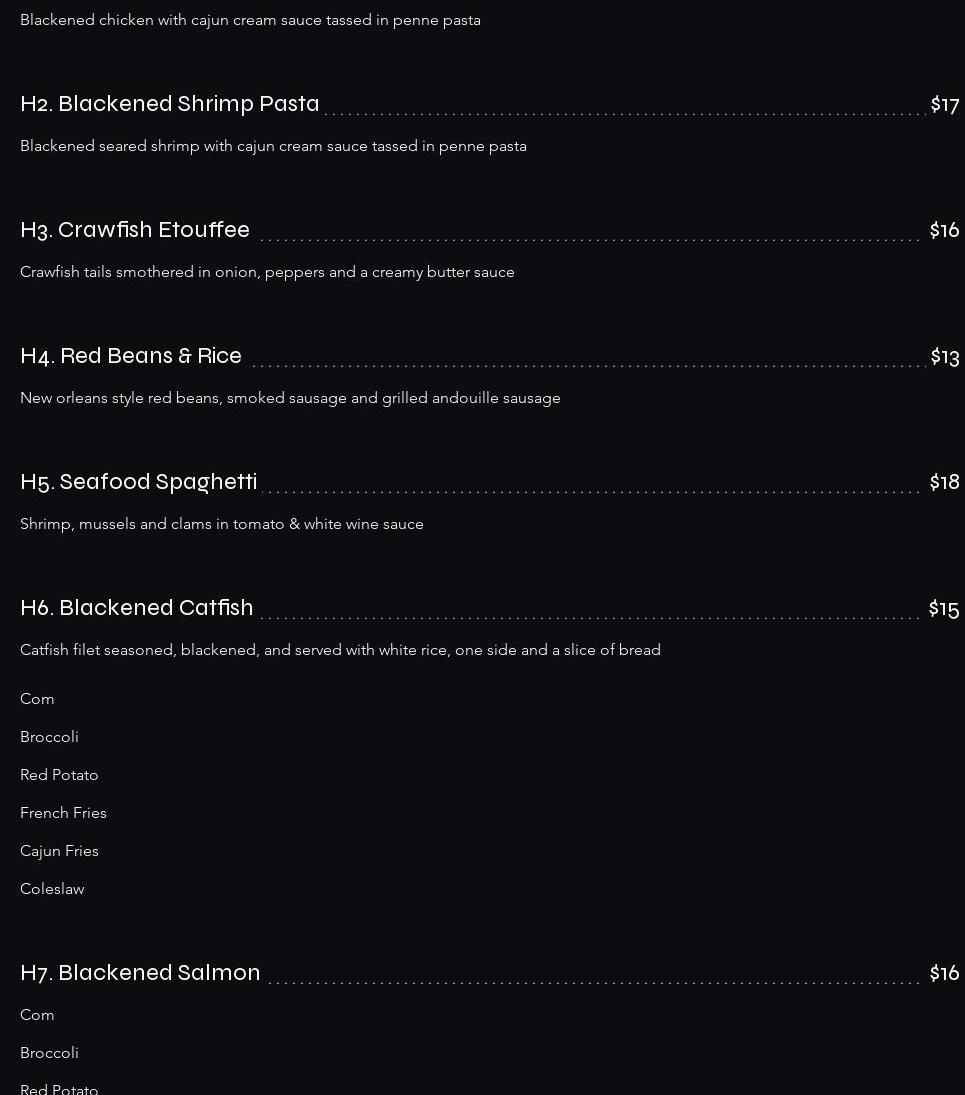
Task: Choose Broccoli side under Blackened Salmon
Action: tap(49, 1053)
